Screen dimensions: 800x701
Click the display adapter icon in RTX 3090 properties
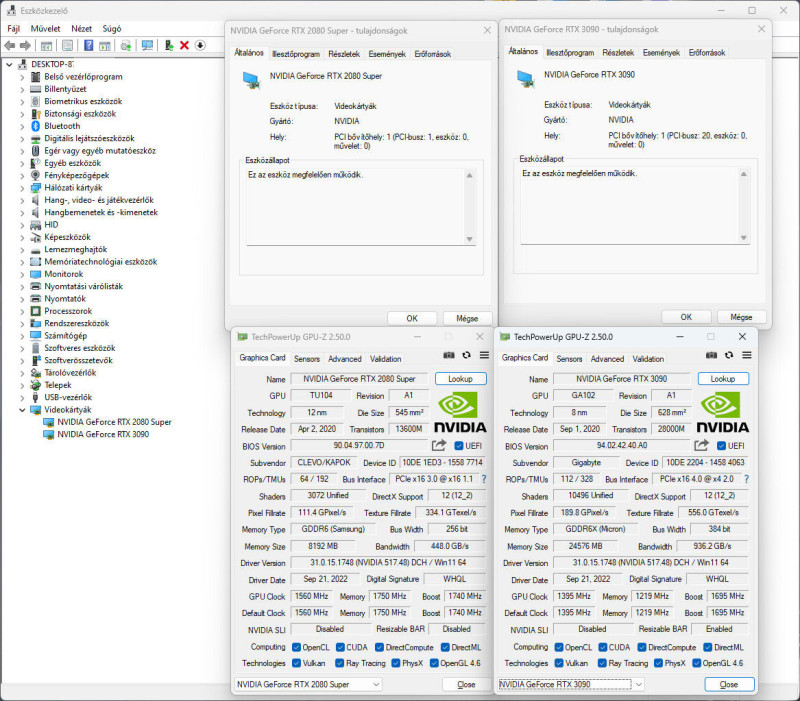click(x=526, y=79)
